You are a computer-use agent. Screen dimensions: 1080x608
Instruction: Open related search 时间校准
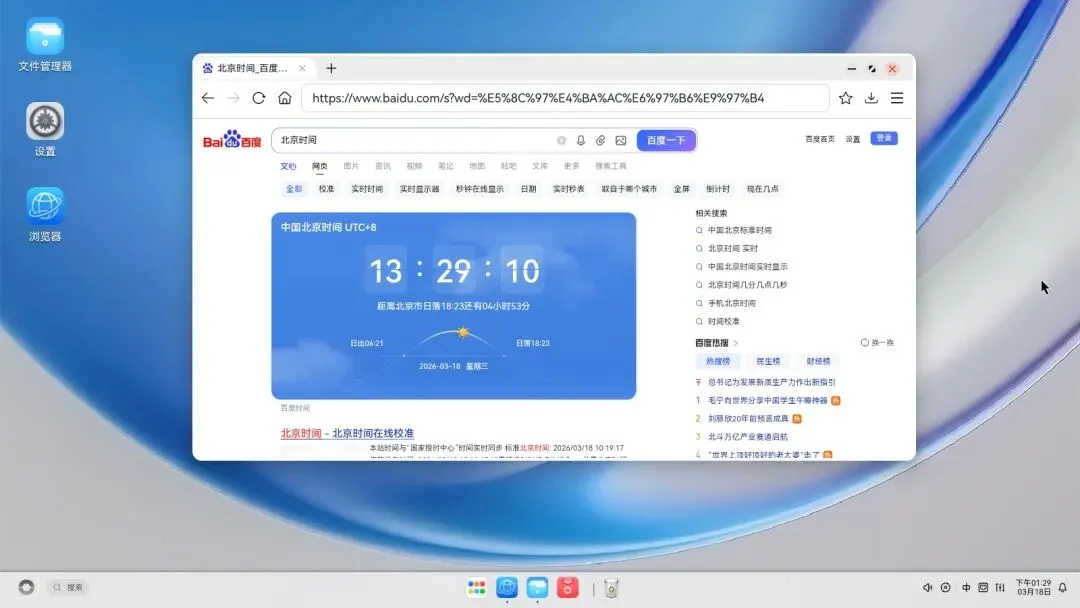tap(724, 322)
